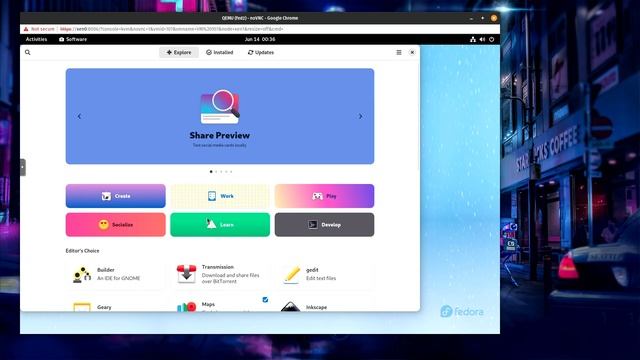The image size is (640, 360).
Task: Show next featured banner
Action: click(x=360, y=116)
